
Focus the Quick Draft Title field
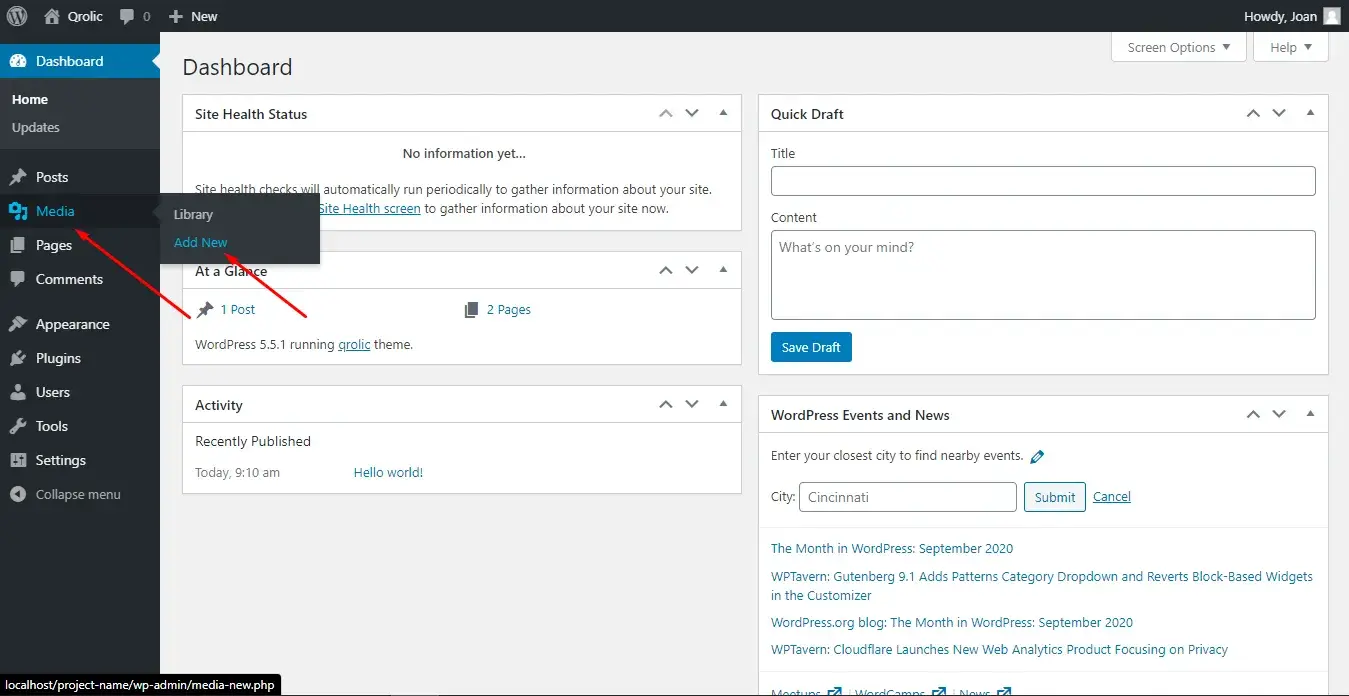(1042, 181)
